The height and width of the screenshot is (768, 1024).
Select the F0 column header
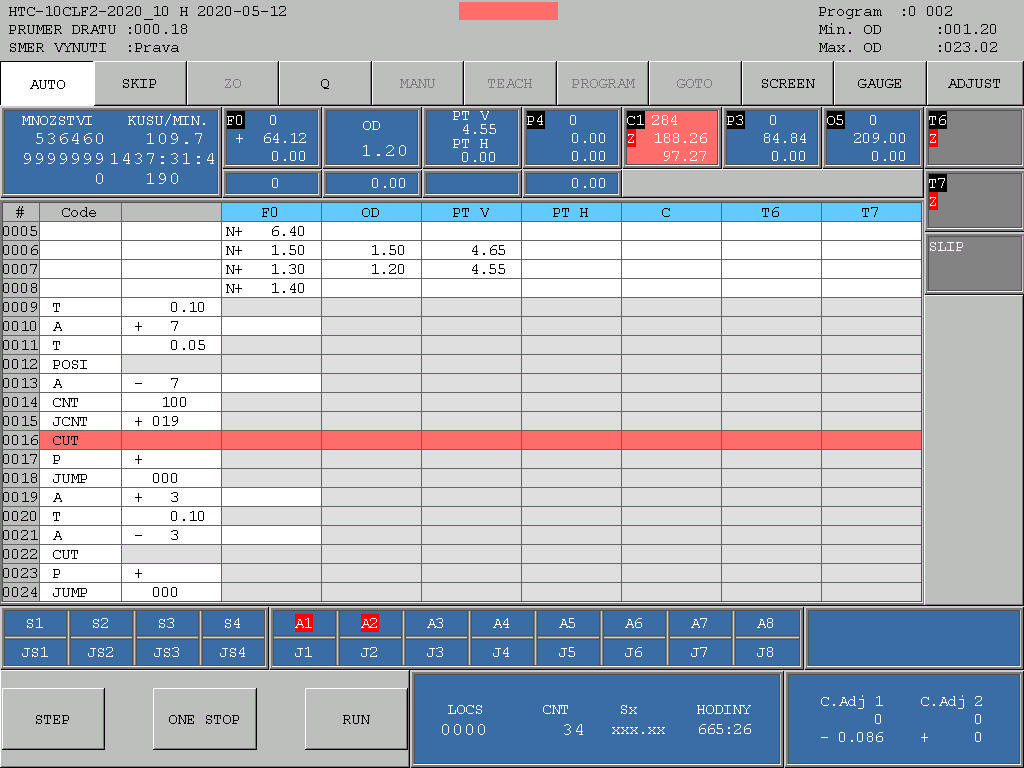coord(271,212)
